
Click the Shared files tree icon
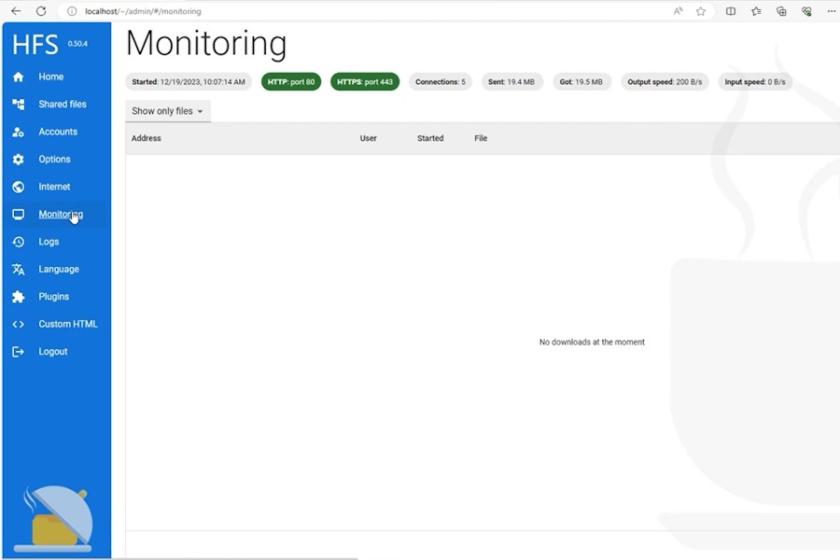[18, 104]
